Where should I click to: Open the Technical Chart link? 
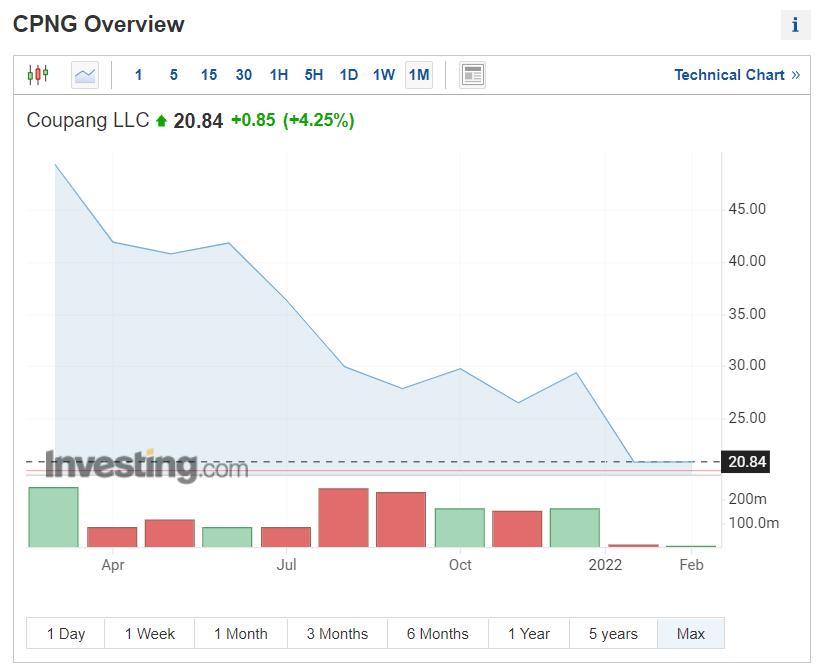coord(737,75)
